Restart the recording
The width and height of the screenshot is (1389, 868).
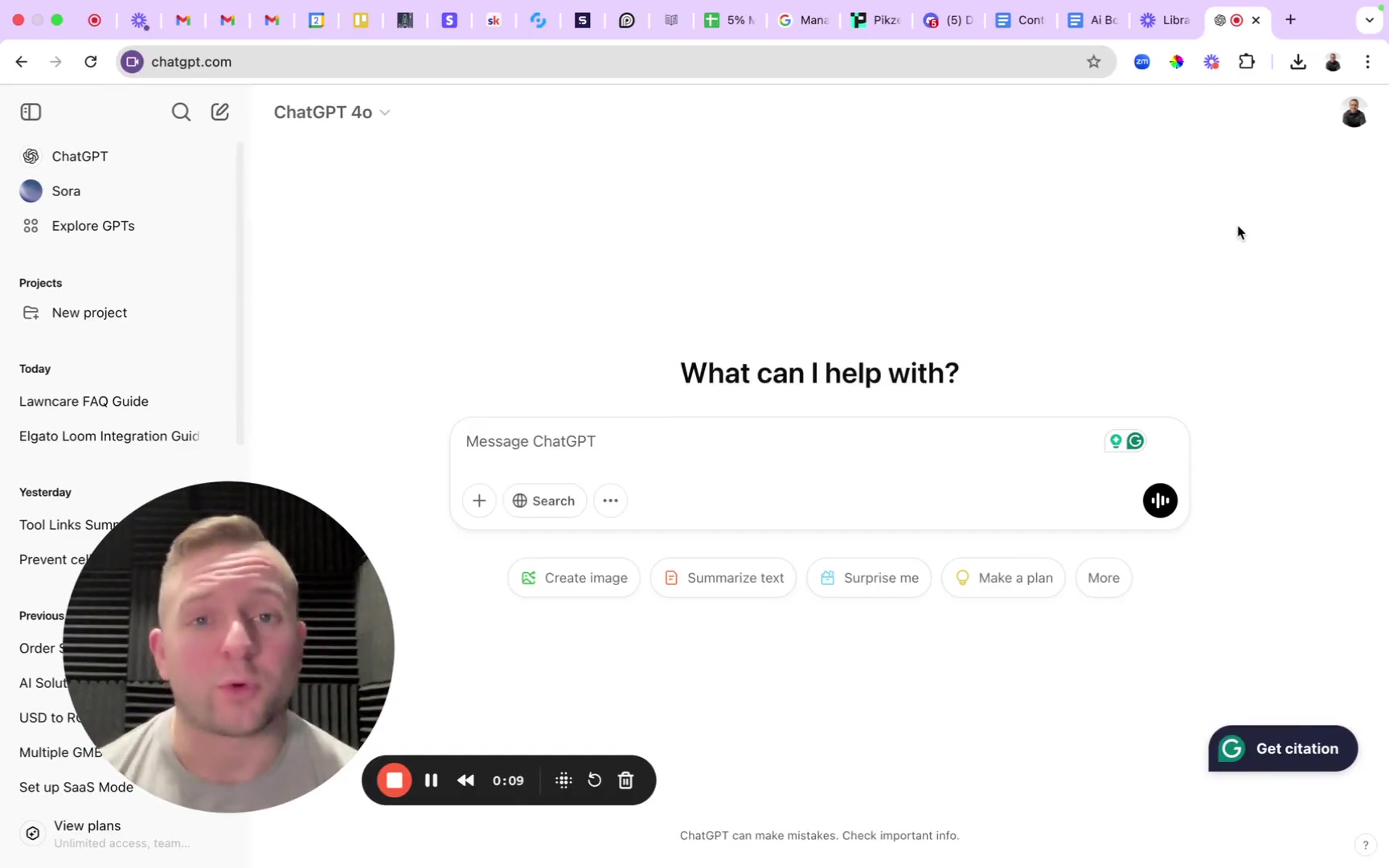[x=594, y=780]
